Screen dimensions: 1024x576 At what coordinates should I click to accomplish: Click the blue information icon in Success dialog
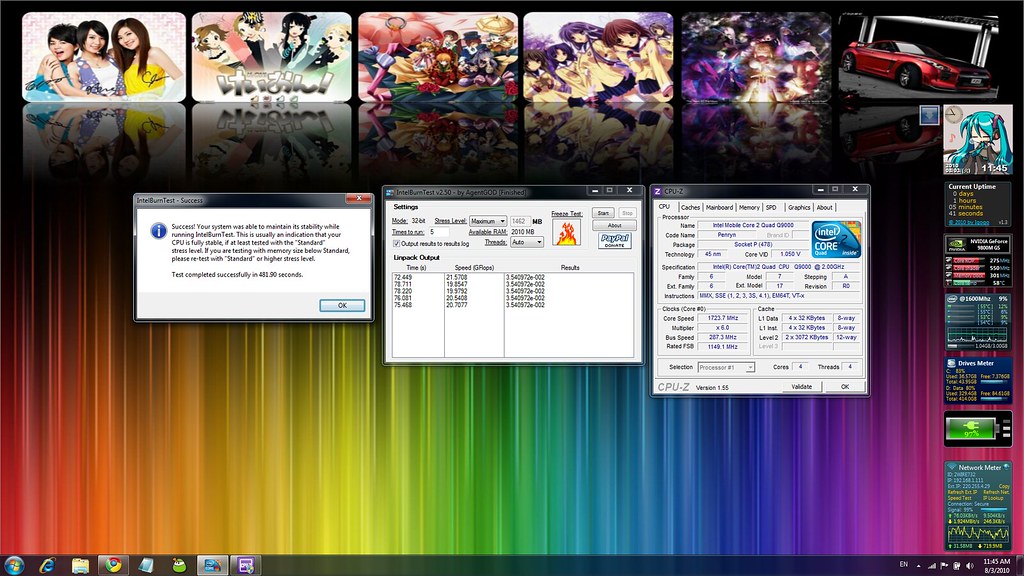[158, 231]
